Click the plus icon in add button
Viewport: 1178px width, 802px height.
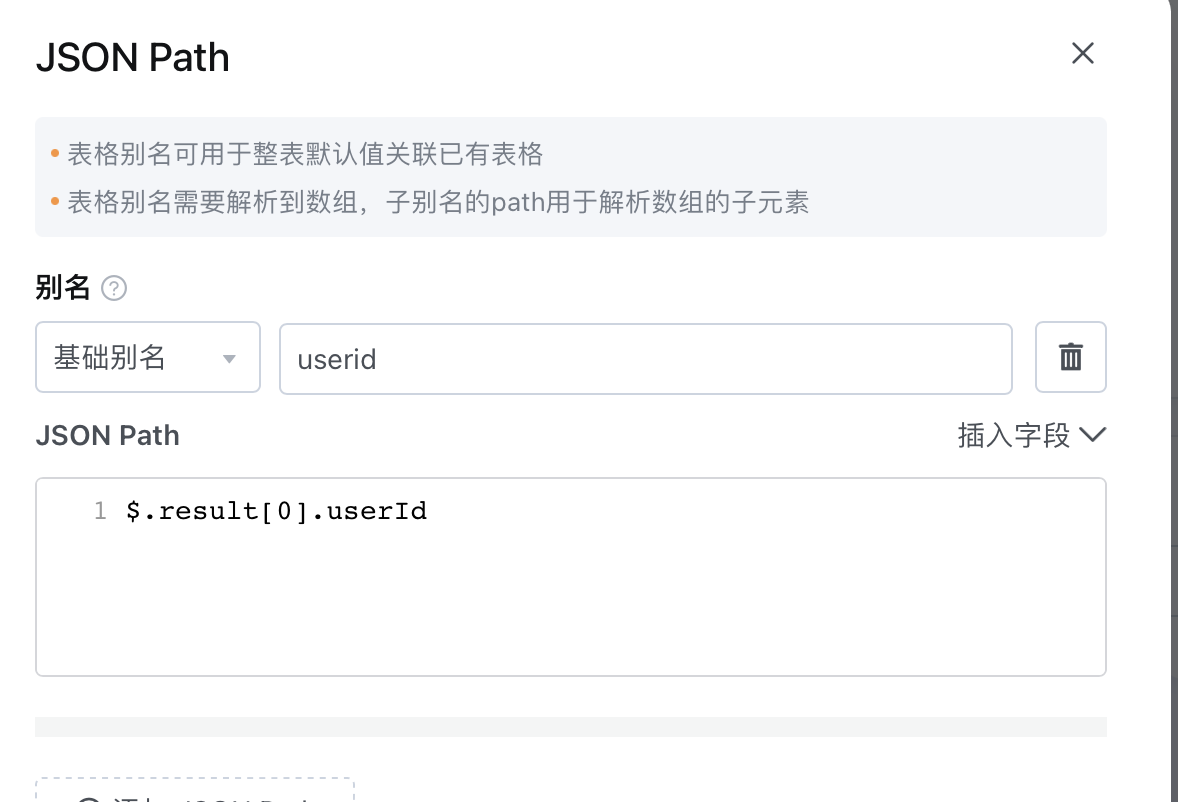pyautogui.click(x=89, y=799)
